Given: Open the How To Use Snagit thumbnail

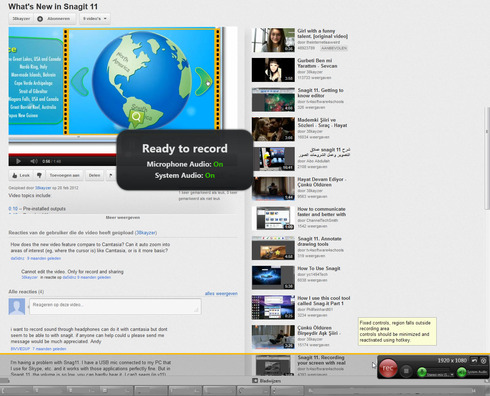Looking at the screenshot, I should 273,277.
